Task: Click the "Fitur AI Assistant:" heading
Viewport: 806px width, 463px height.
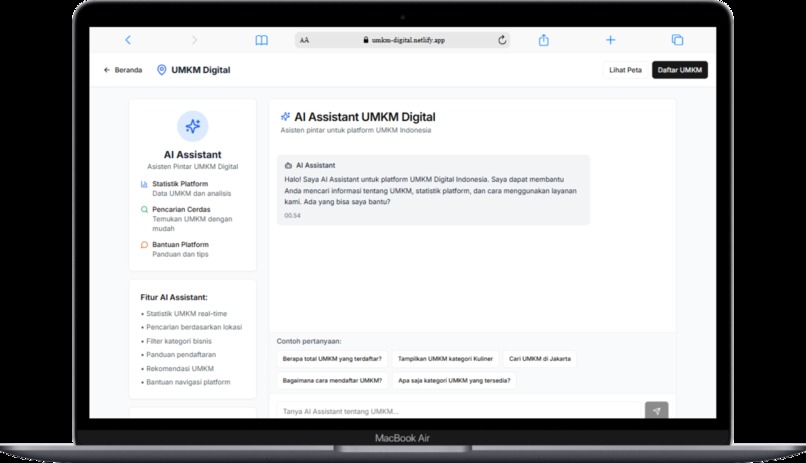Action: (x=174, y=297)
